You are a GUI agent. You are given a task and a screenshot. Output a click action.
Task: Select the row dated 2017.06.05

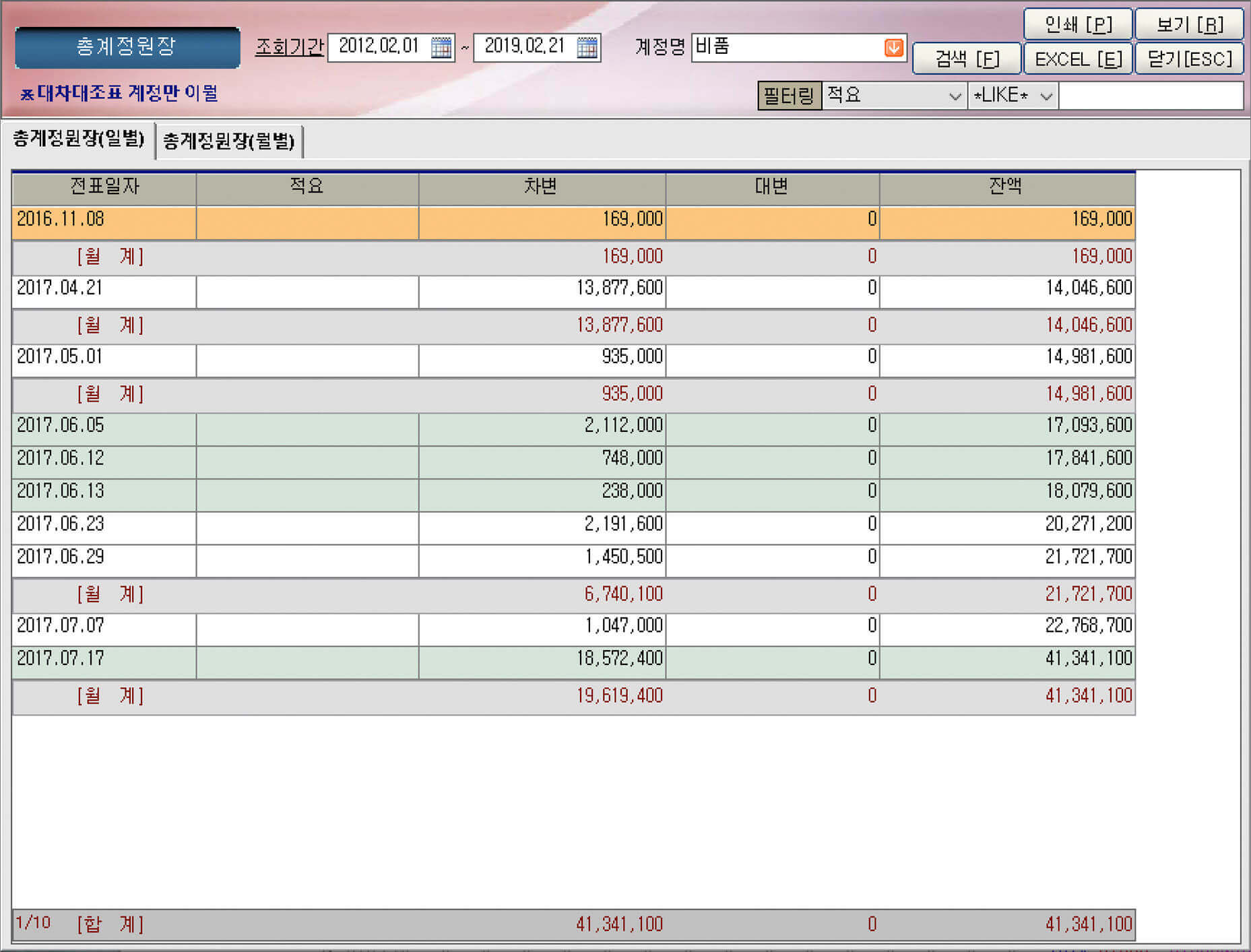(573, 429)
